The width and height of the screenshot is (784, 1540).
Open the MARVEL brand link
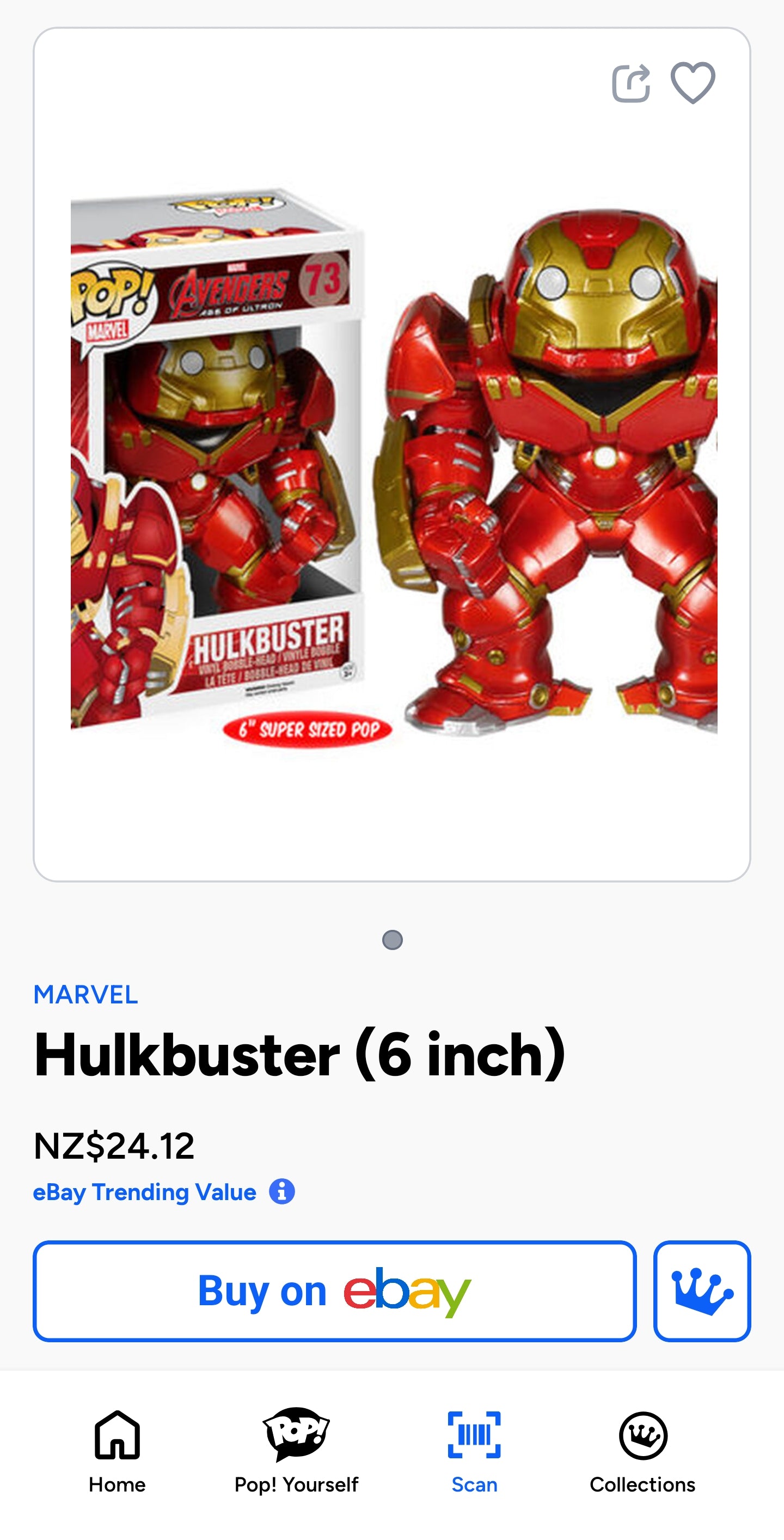tap(85, 994)
